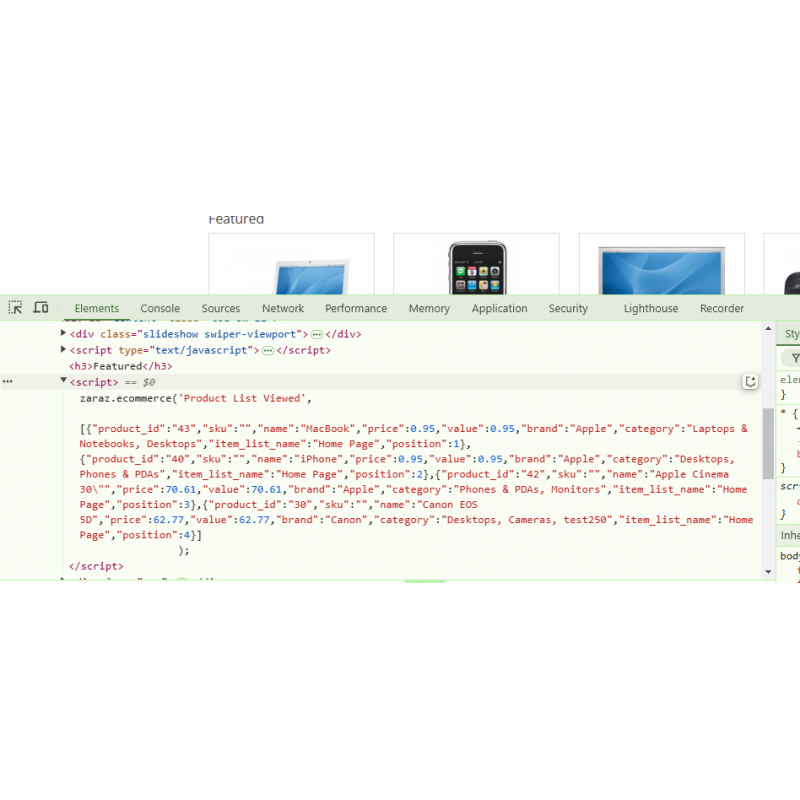Collapse the selected script node
The image size is (800, 800).
(x=63, y=381)
